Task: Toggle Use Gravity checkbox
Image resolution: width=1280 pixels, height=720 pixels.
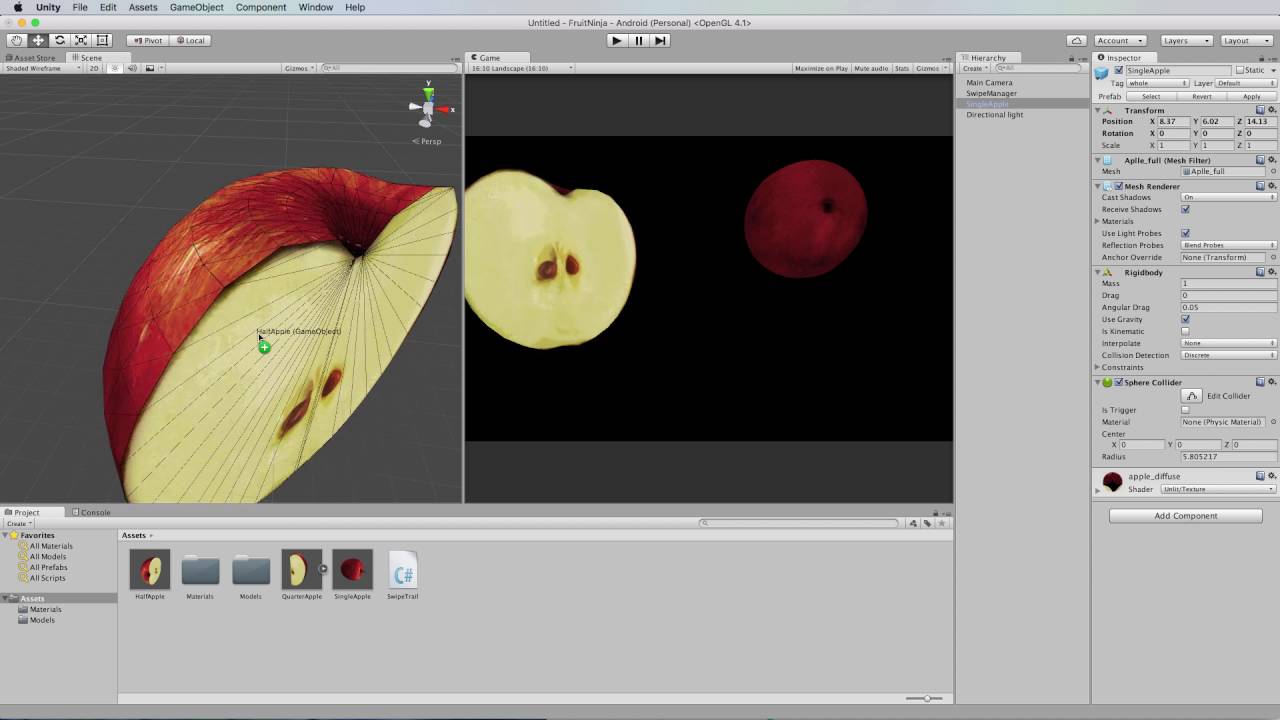Action: coord(1185,319)
